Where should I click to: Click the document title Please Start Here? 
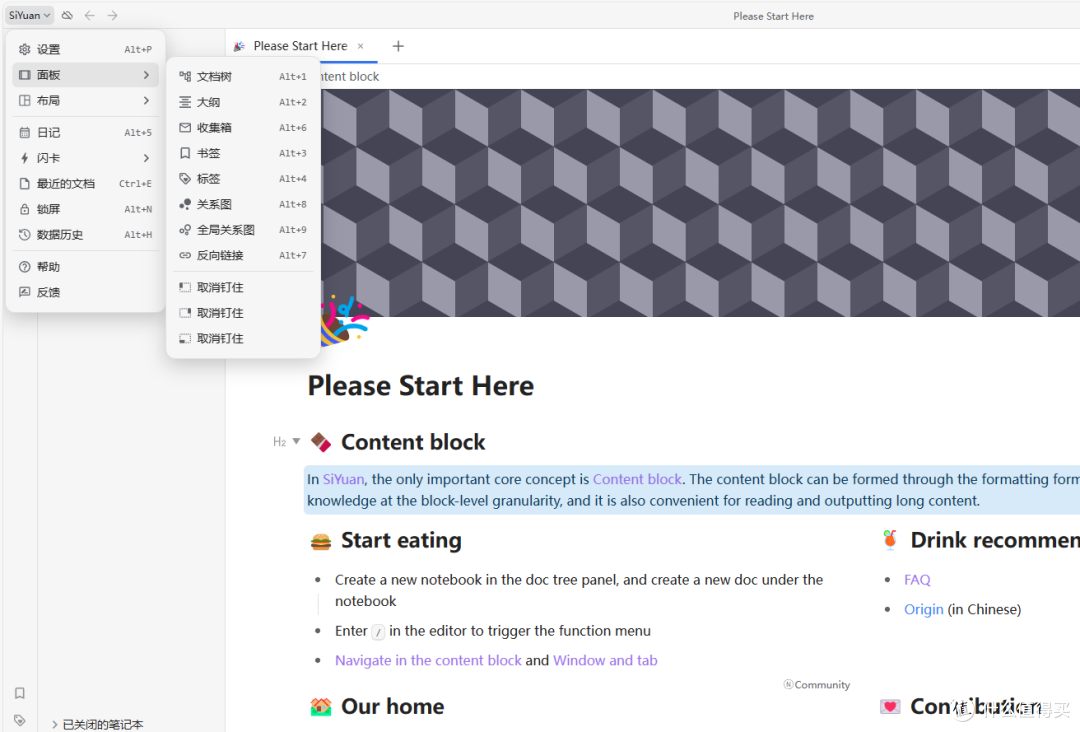click(421, 386)
